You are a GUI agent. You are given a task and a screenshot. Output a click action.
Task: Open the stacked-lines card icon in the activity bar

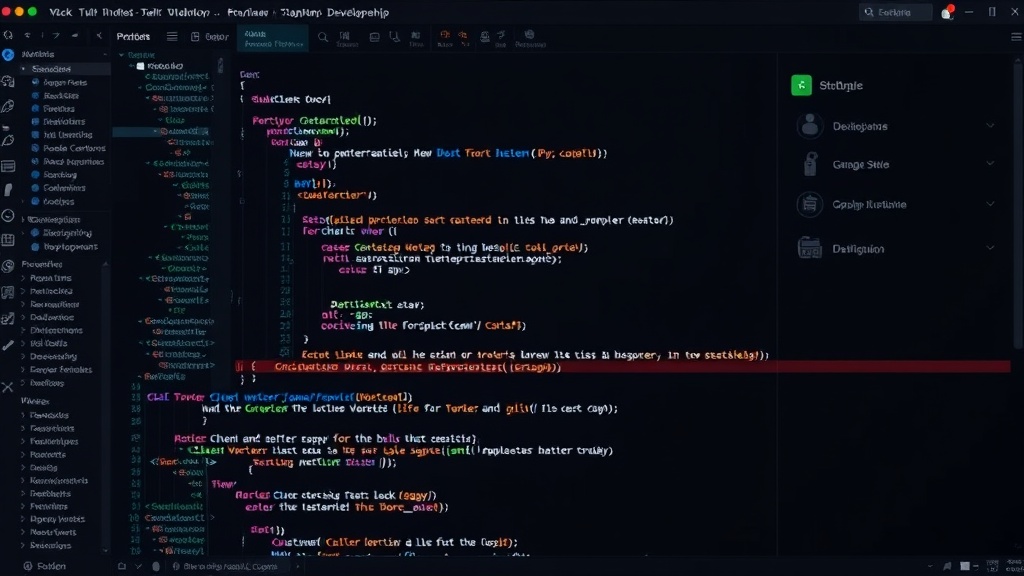tap(8, 167)
